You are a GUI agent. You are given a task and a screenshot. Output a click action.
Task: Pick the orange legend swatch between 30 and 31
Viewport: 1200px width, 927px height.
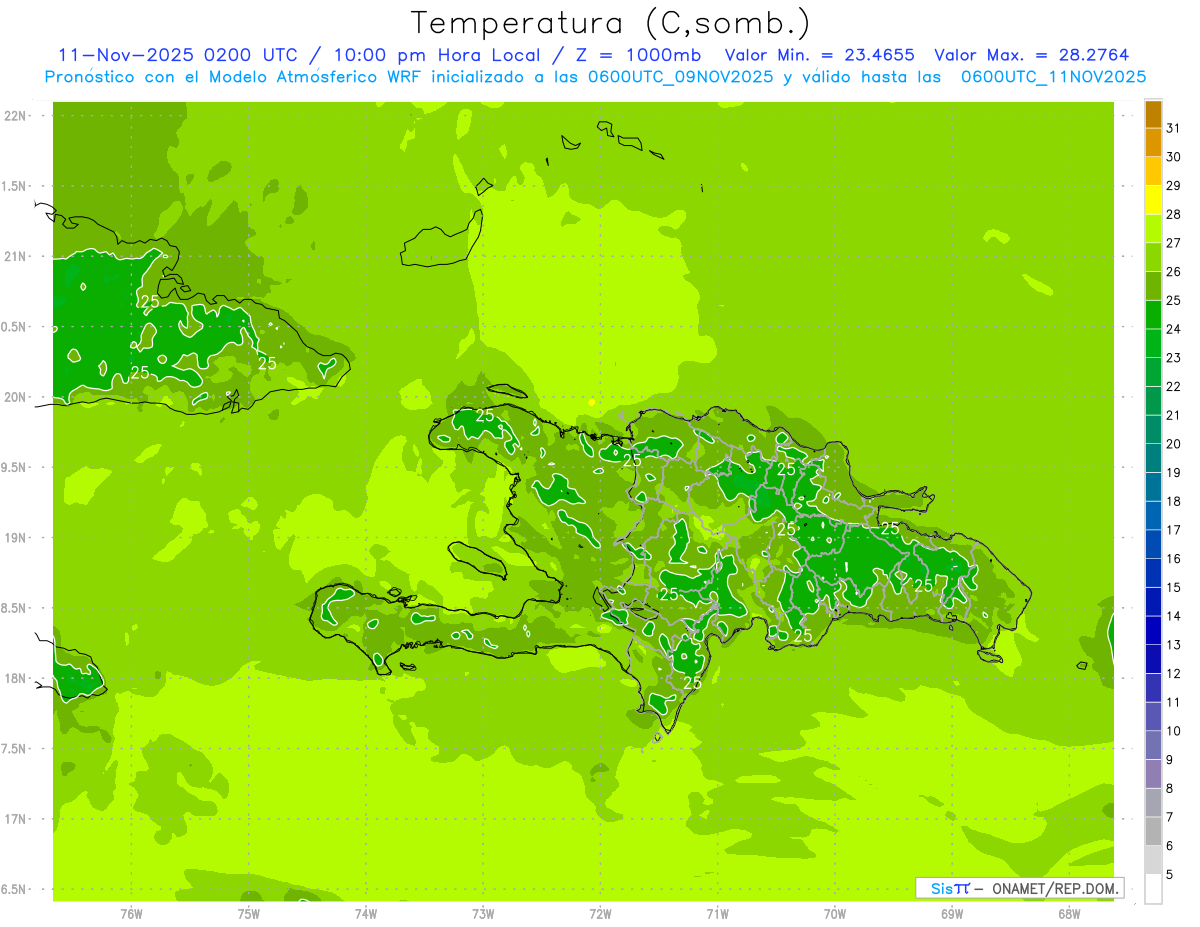tap(1153, 143)
